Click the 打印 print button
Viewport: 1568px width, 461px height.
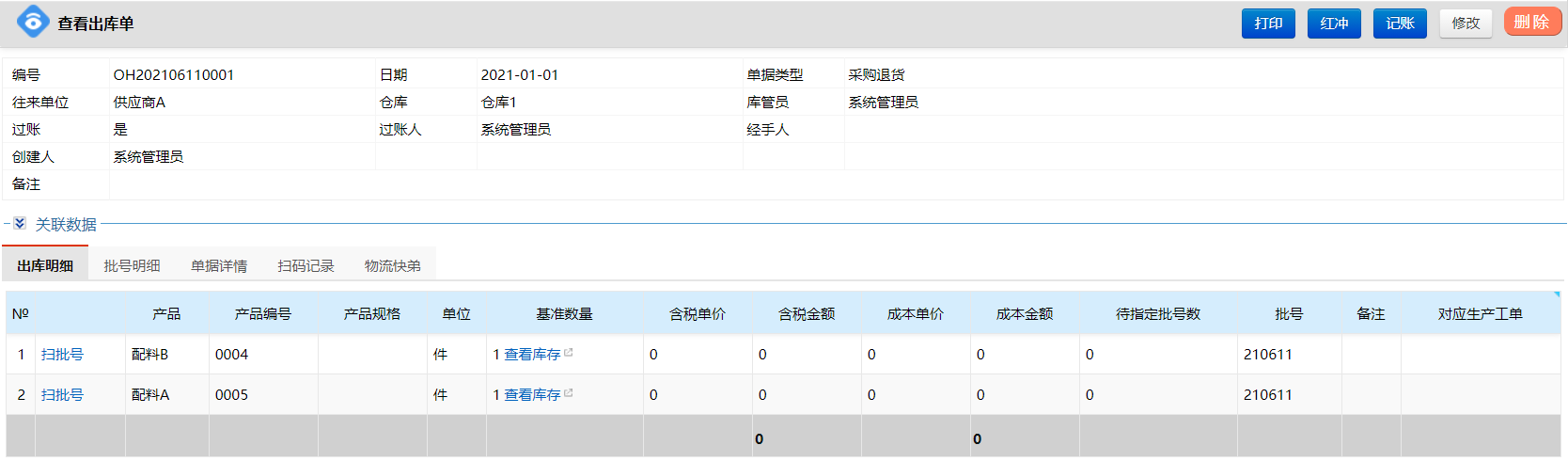pos(1268,24)
